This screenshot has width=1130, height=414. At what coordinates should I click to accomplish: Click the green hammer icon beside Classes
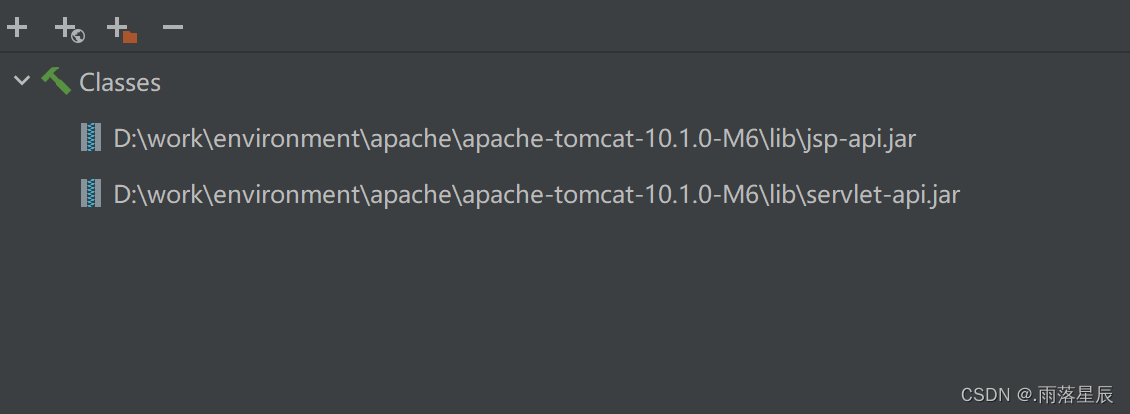click(x=55, y=81)
